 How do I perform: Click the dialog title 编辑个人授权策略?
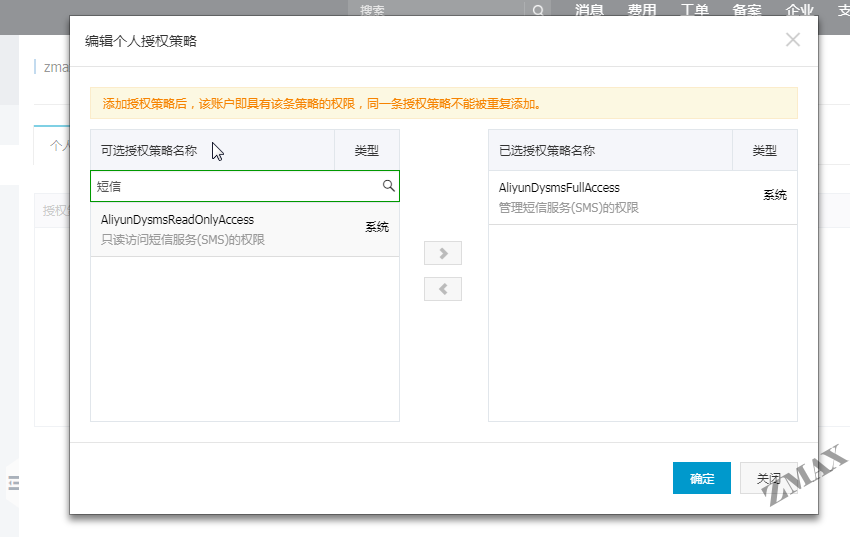pyautogui.click(x=141, y=41)
